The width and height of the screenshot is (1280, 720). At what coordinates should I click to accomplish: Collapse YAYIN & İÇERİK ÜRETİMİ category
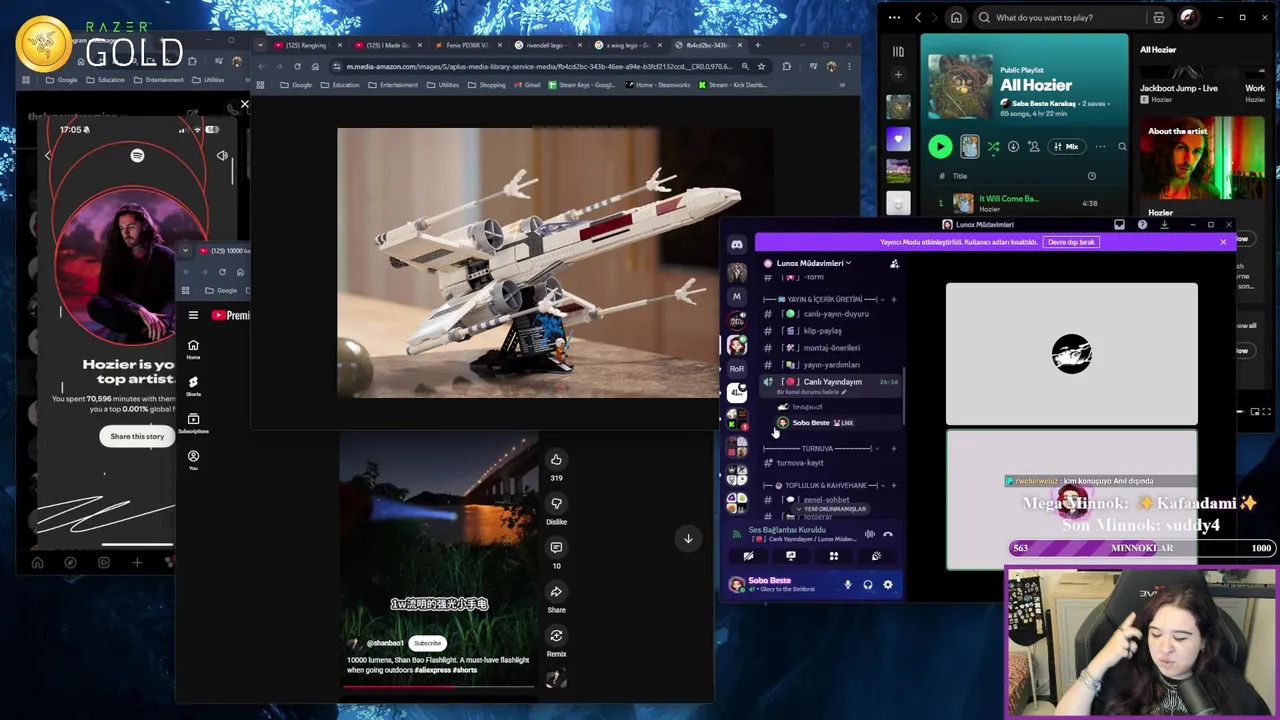coord(826,299)
